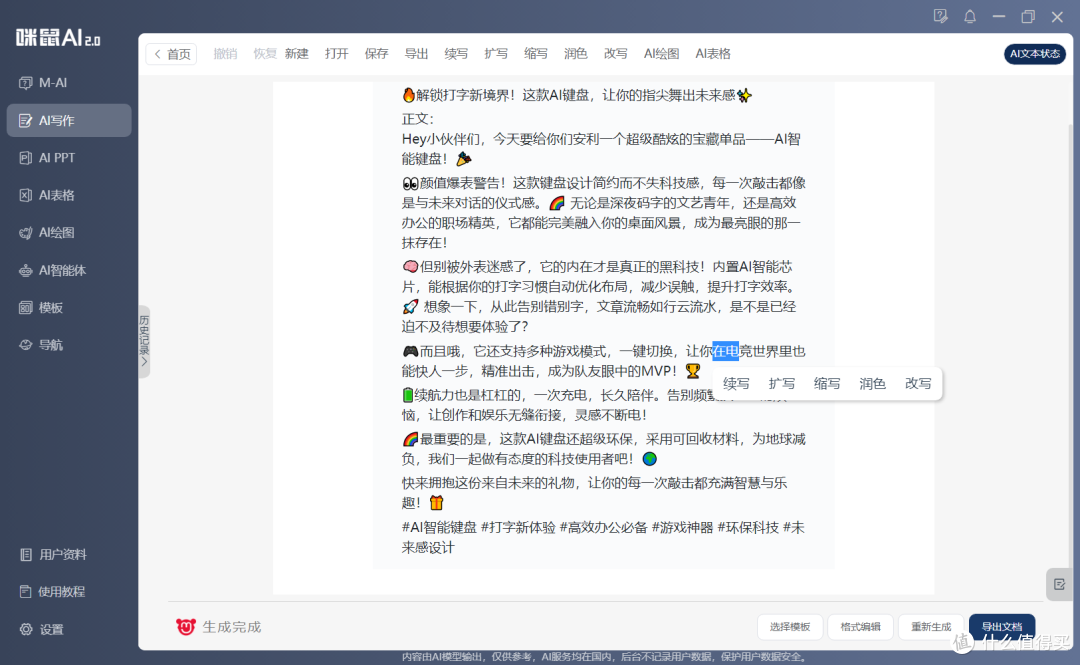This screenshot has width=1080, height=665.
Task: Click the 生成完成 status text
Action: point(231,627)
